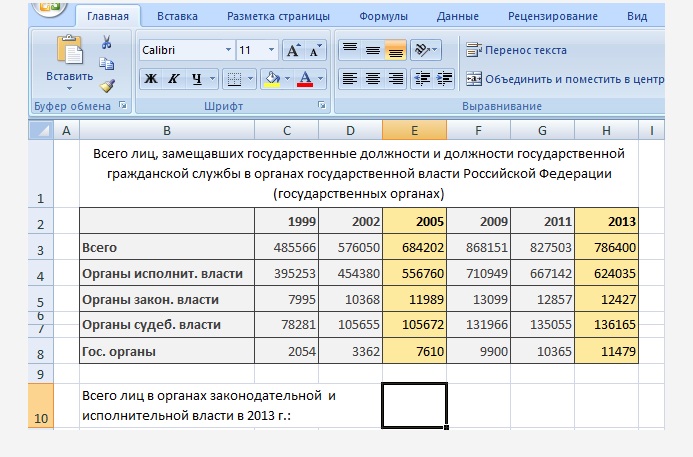Center text horizontally
Viewport: 693px width, 457px height.
click(x=373, y=79)
